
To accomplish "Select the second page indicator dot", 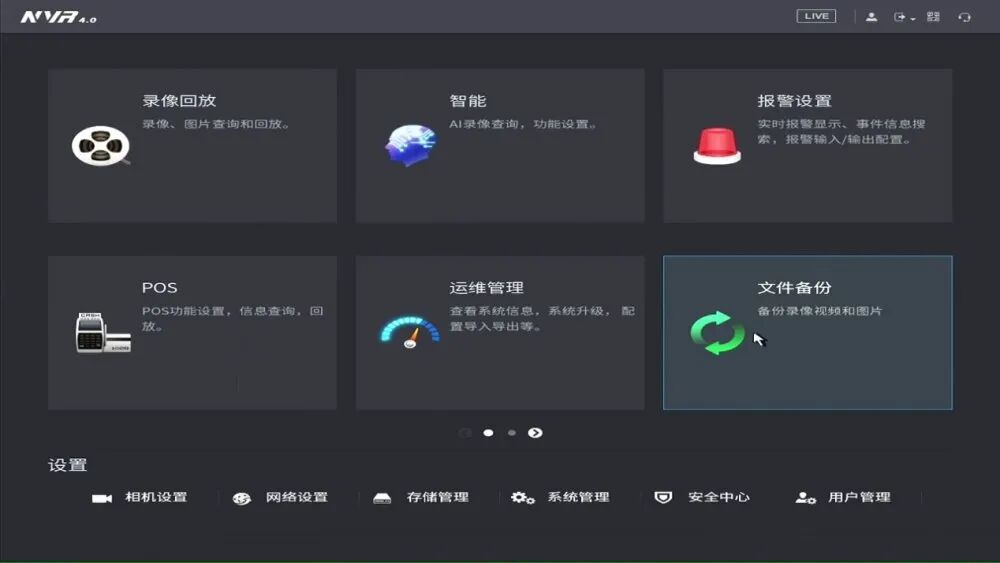I will click(x=511, y=433).
